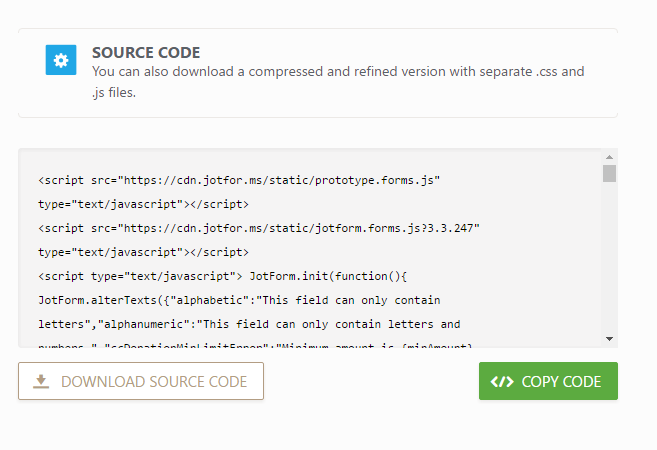Click the second type="text/javascript" closing script line
This screenshot has height=450, width=657.
click(143, 252)
